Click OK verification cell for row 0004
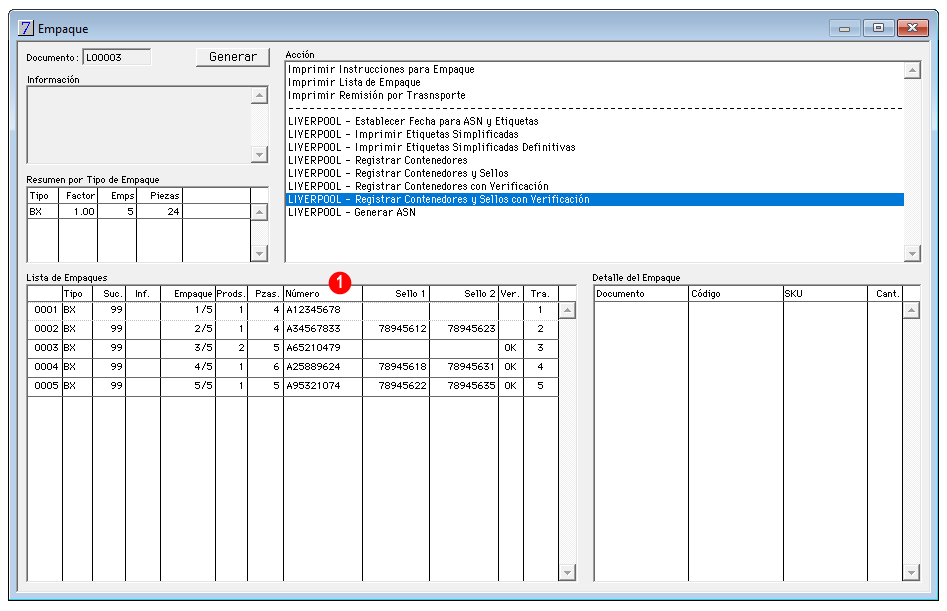 (510, 366)
